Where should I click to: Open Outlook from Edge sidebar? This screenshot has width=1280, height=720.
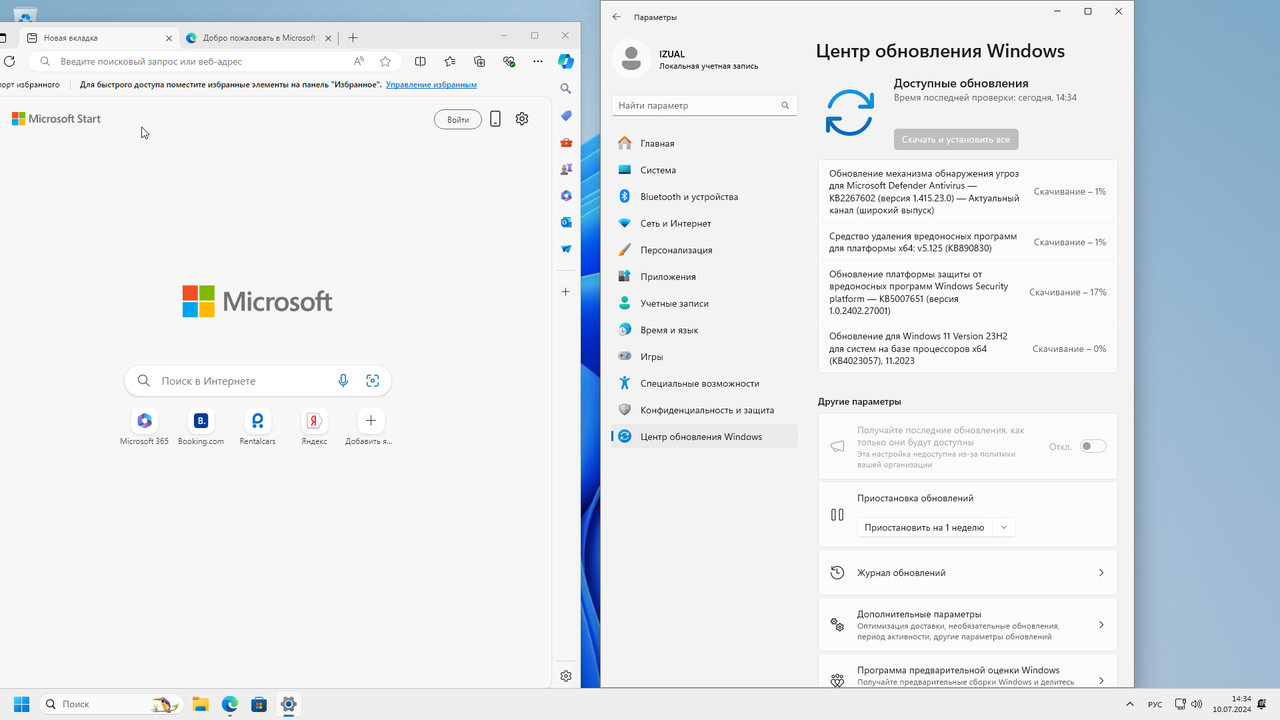point(566,222)
